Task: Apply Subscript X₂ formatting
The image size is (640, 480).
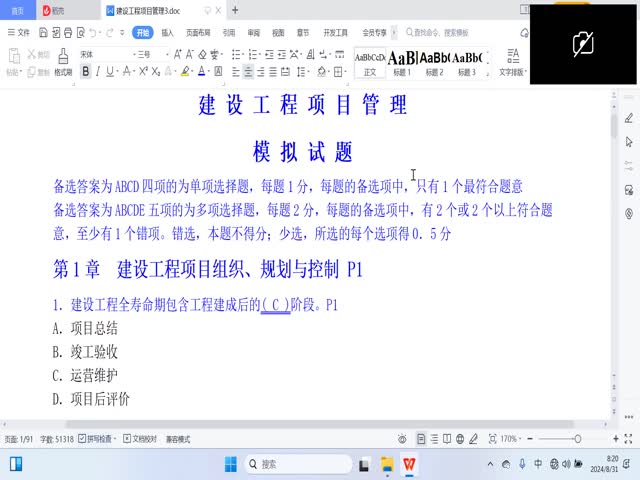Action: click(156, 72)
